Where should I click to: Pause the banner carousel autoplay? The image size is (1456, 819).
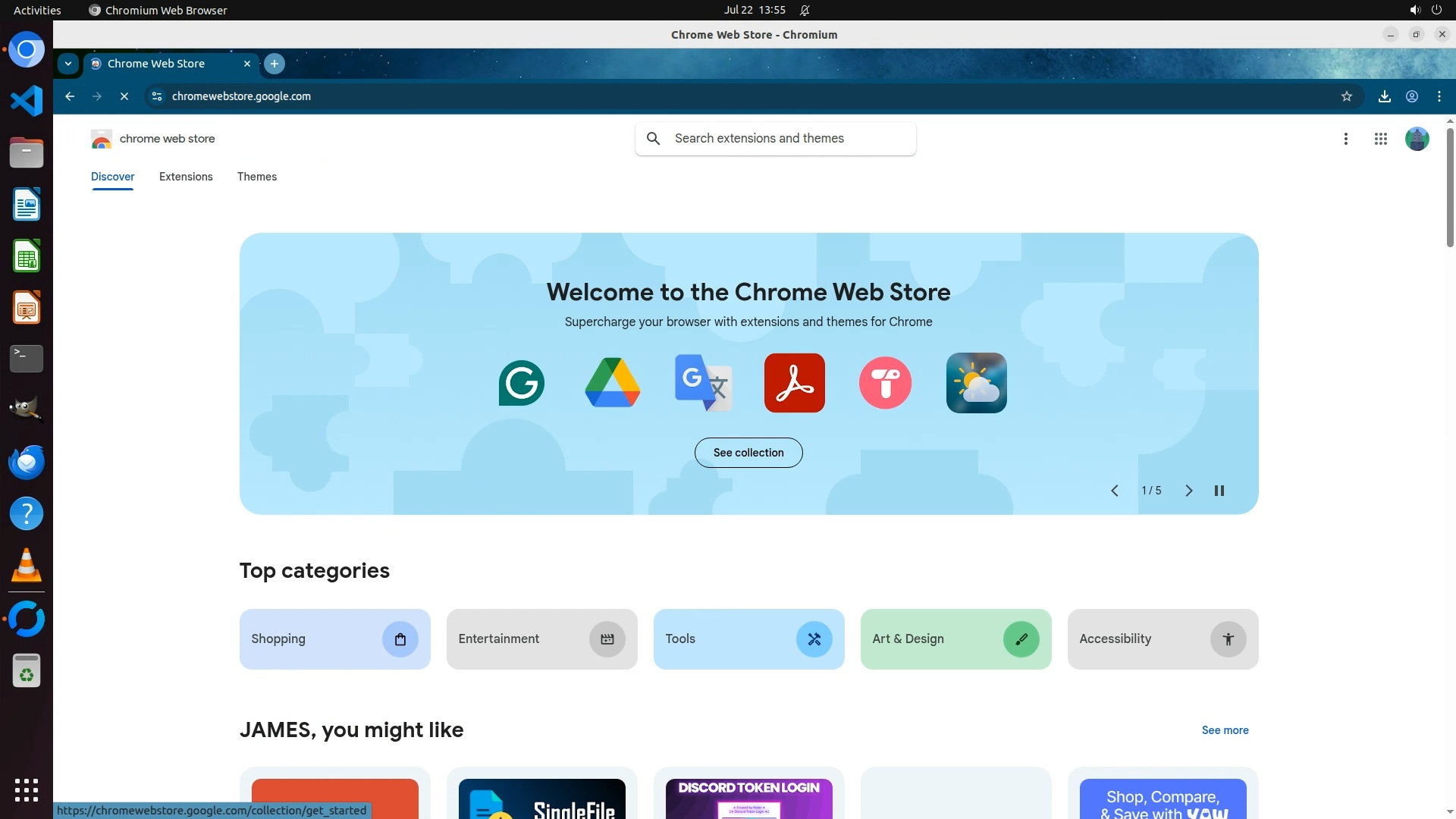click(1219, 491)
